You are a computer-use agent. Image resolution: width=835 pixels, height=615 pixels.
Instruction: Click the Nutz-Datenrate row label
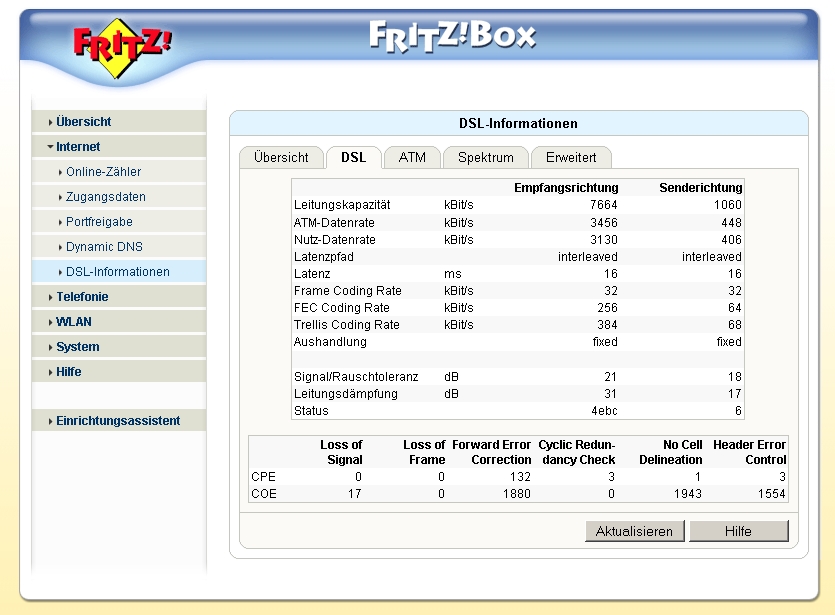pos(334,240)
